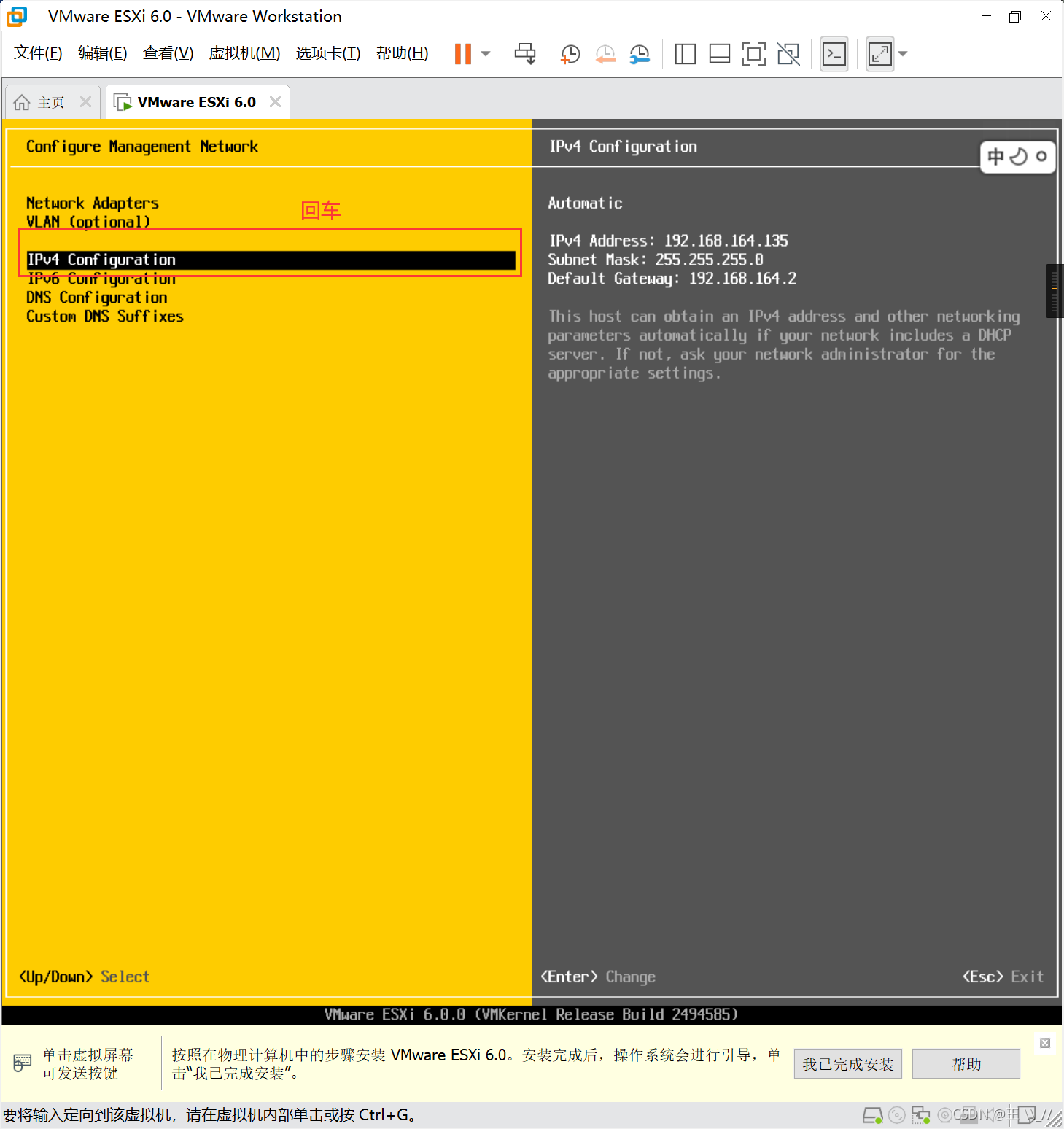Open the 文件(F) menu
Viewport: 1064px width, 1129px height.
click(38, 53)
